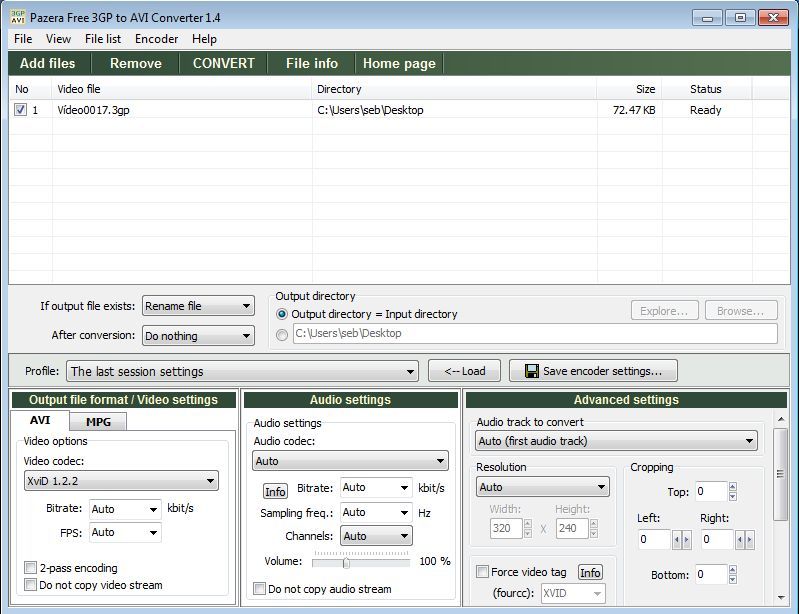Click Remove in the toolbar
The height and width of the screenshot is (614, 799).
(x=136, y=63)
